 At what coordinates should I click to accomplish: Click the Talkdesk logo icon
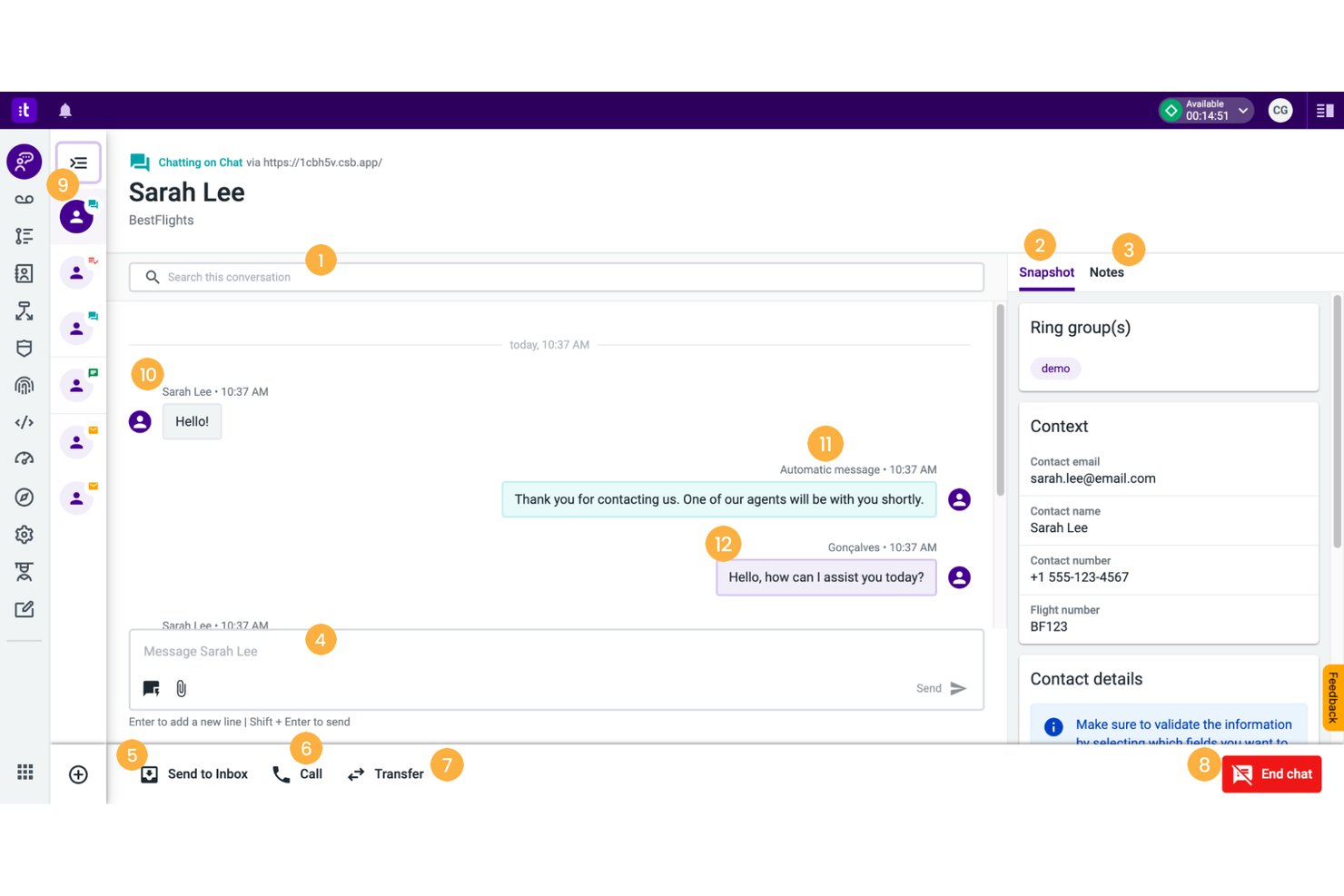pyautogui.click(x=24, y=110)
